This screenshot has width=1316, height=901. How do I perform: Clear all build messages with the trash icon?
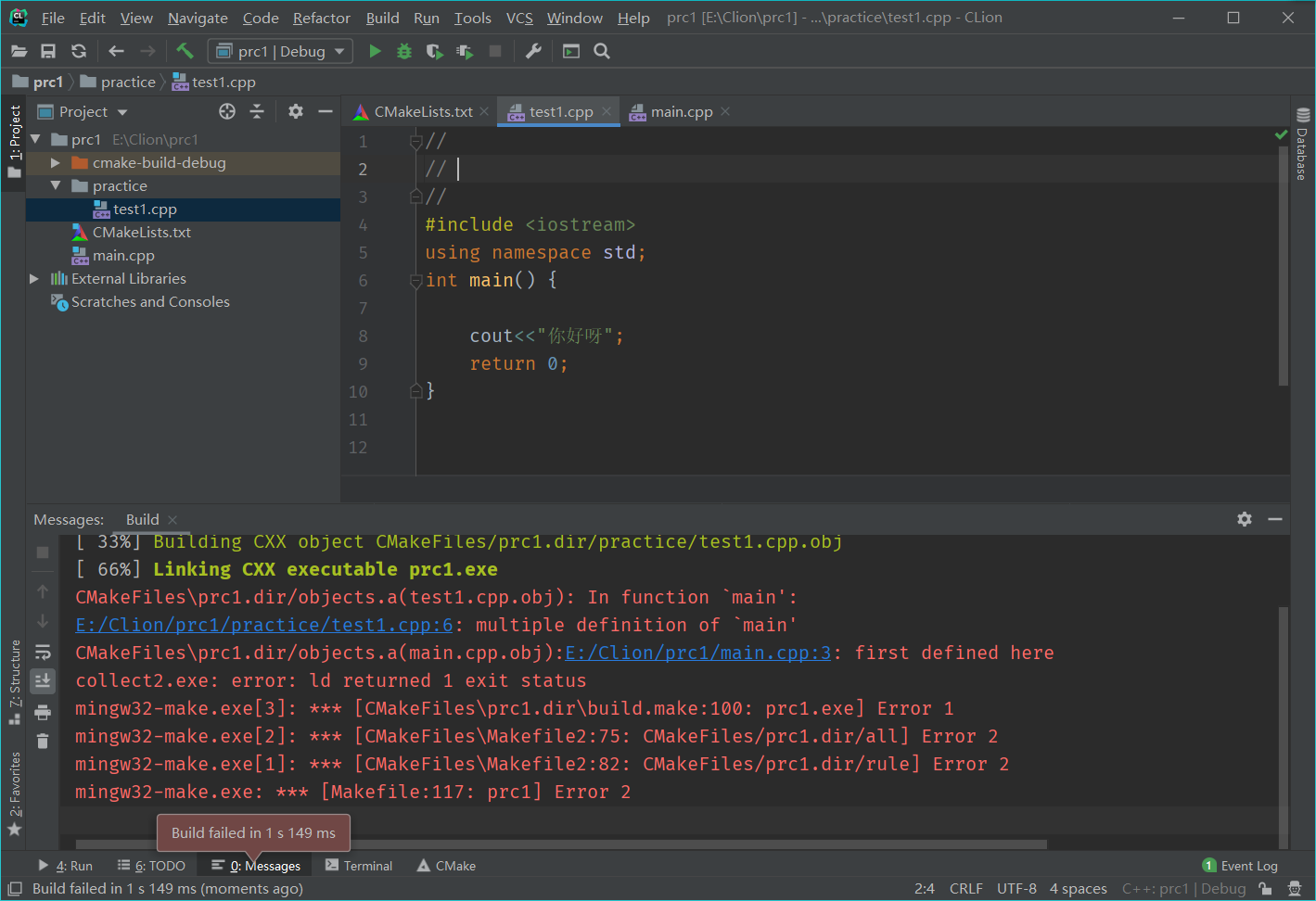pyautogui.click(x=42, y=740)
